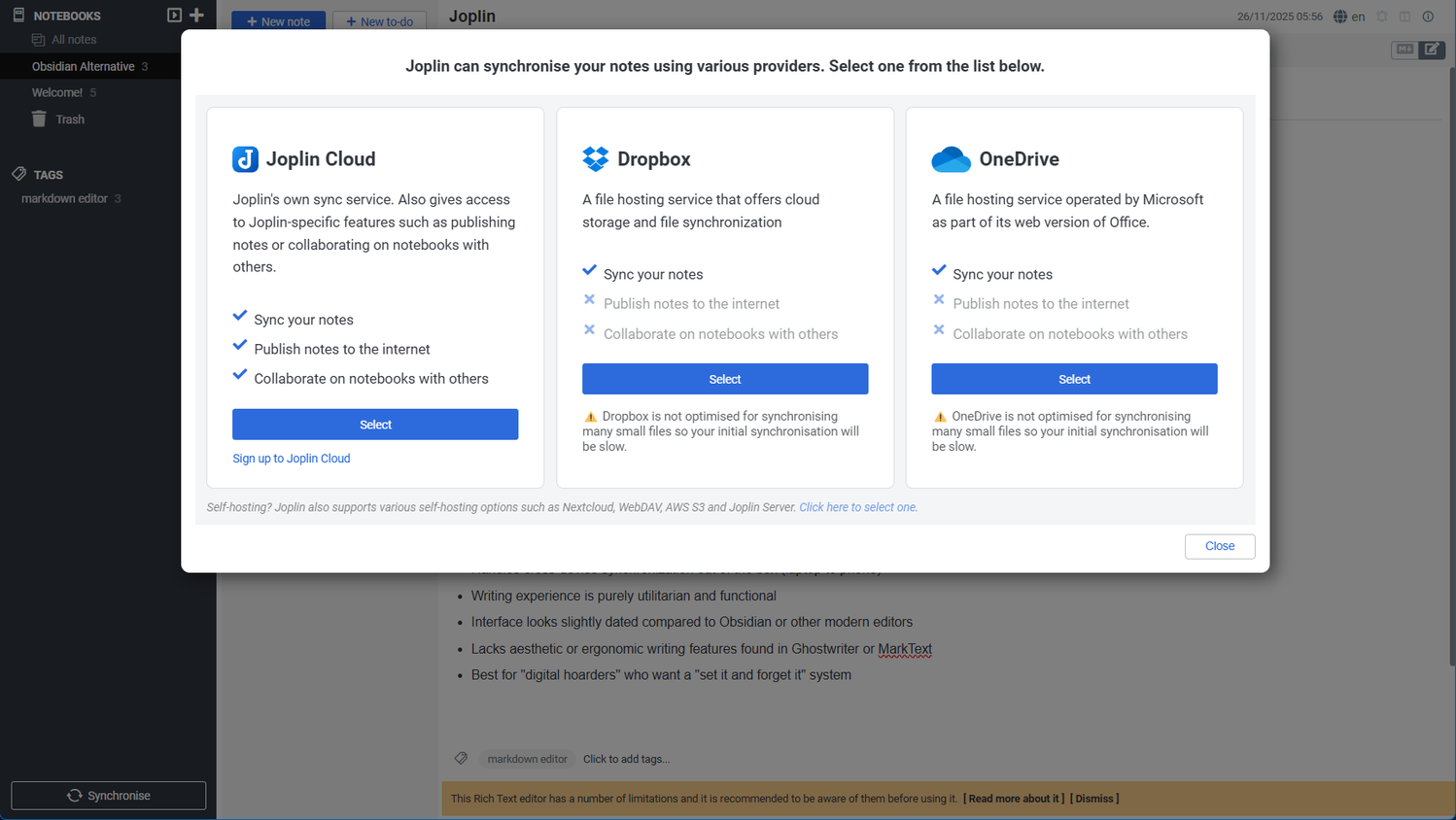Click the New to-do button

380,21
